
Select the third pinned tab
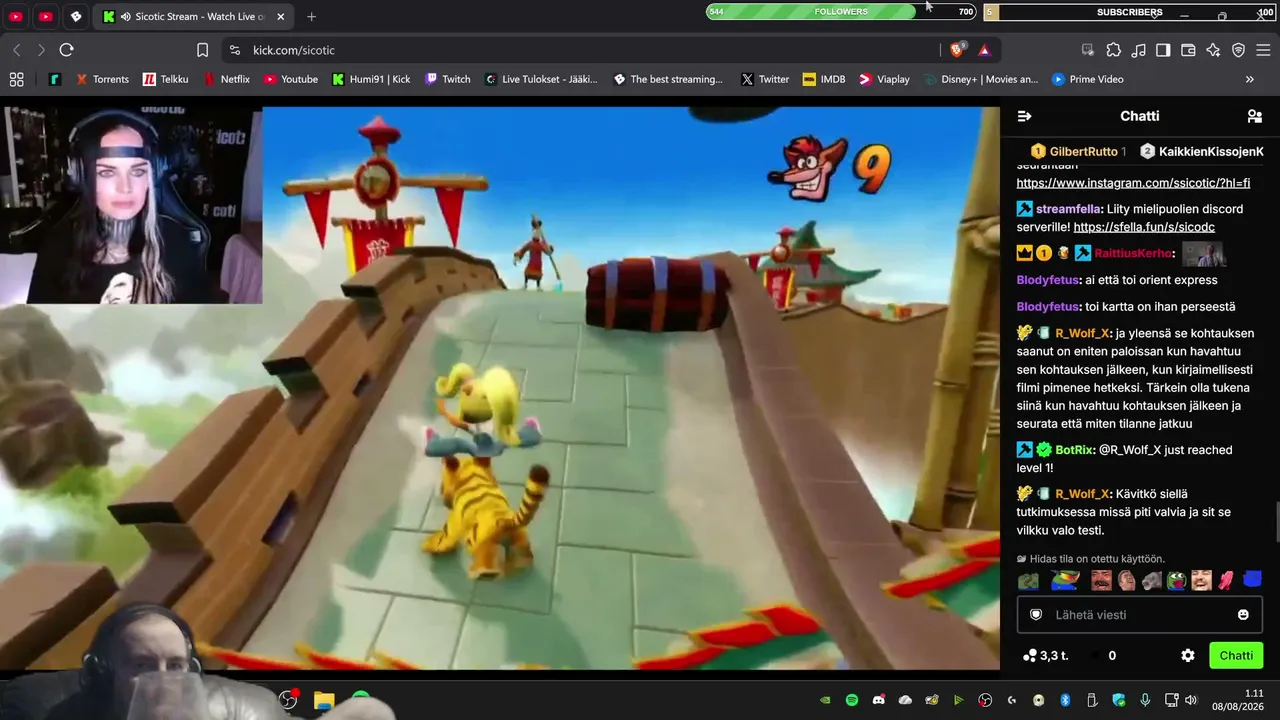75,17
